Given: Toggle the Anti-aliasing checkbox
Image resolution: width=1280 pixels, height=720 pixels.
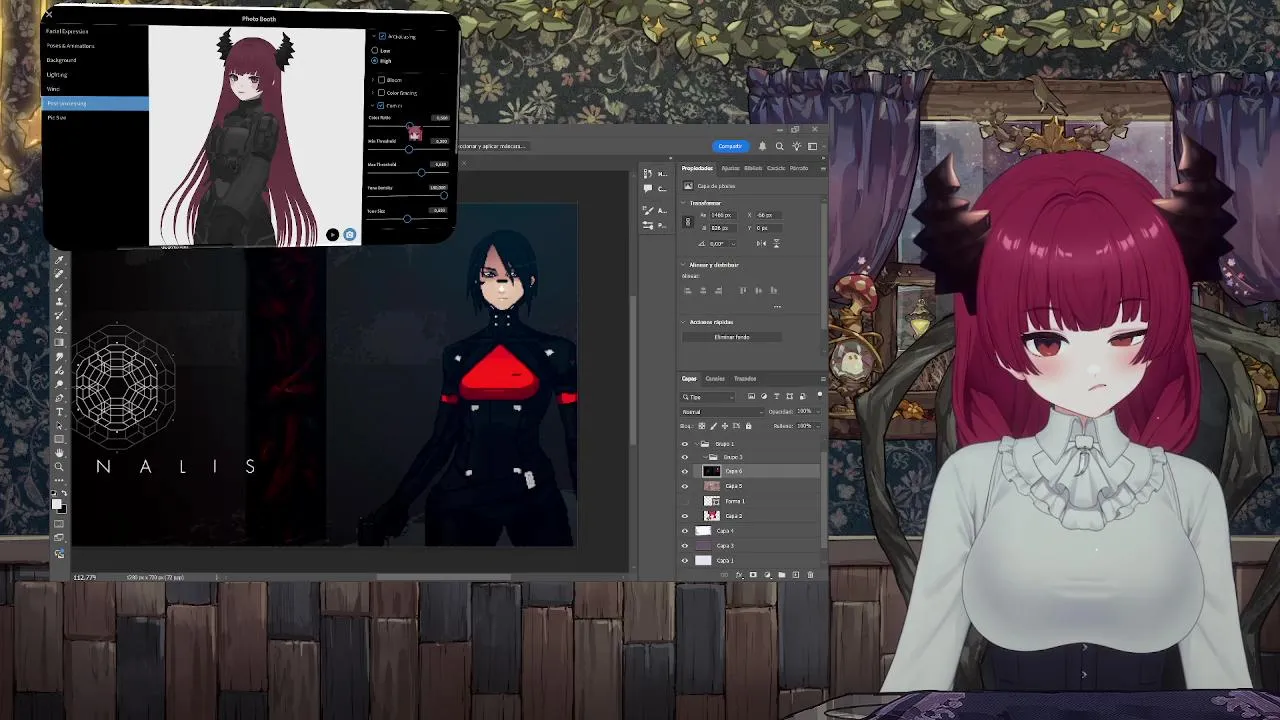Looking at the screenshot, I should pos(382,36).
